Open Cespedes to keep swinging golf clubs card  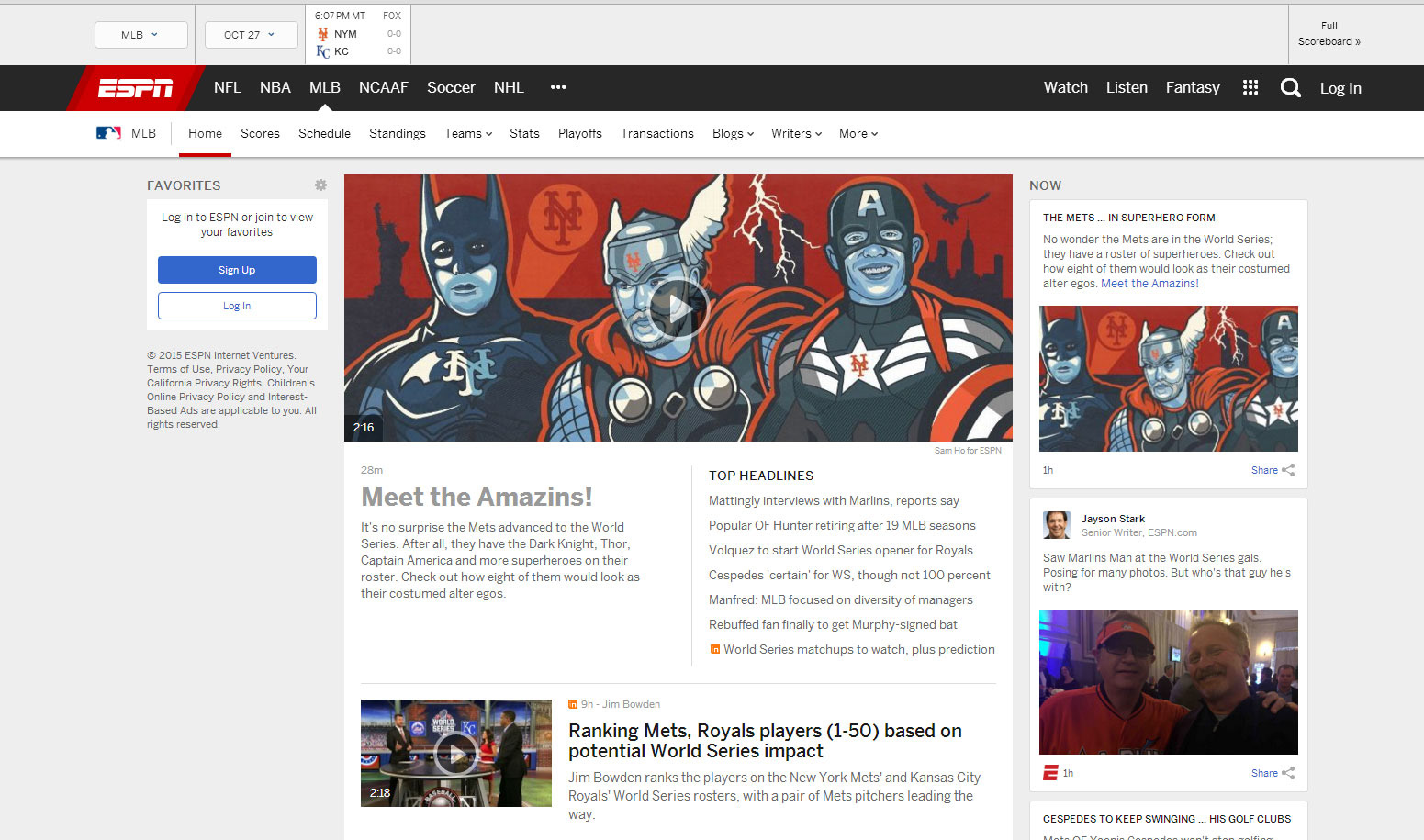[1167, 819]
